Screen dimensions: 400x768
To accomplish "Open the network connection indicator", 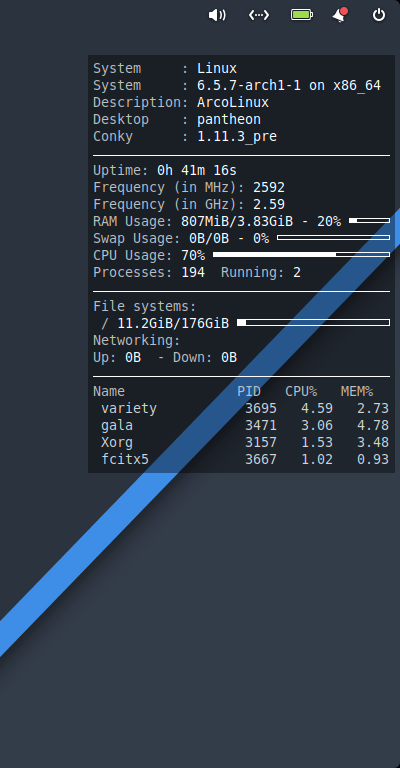I will click(259, 15).
